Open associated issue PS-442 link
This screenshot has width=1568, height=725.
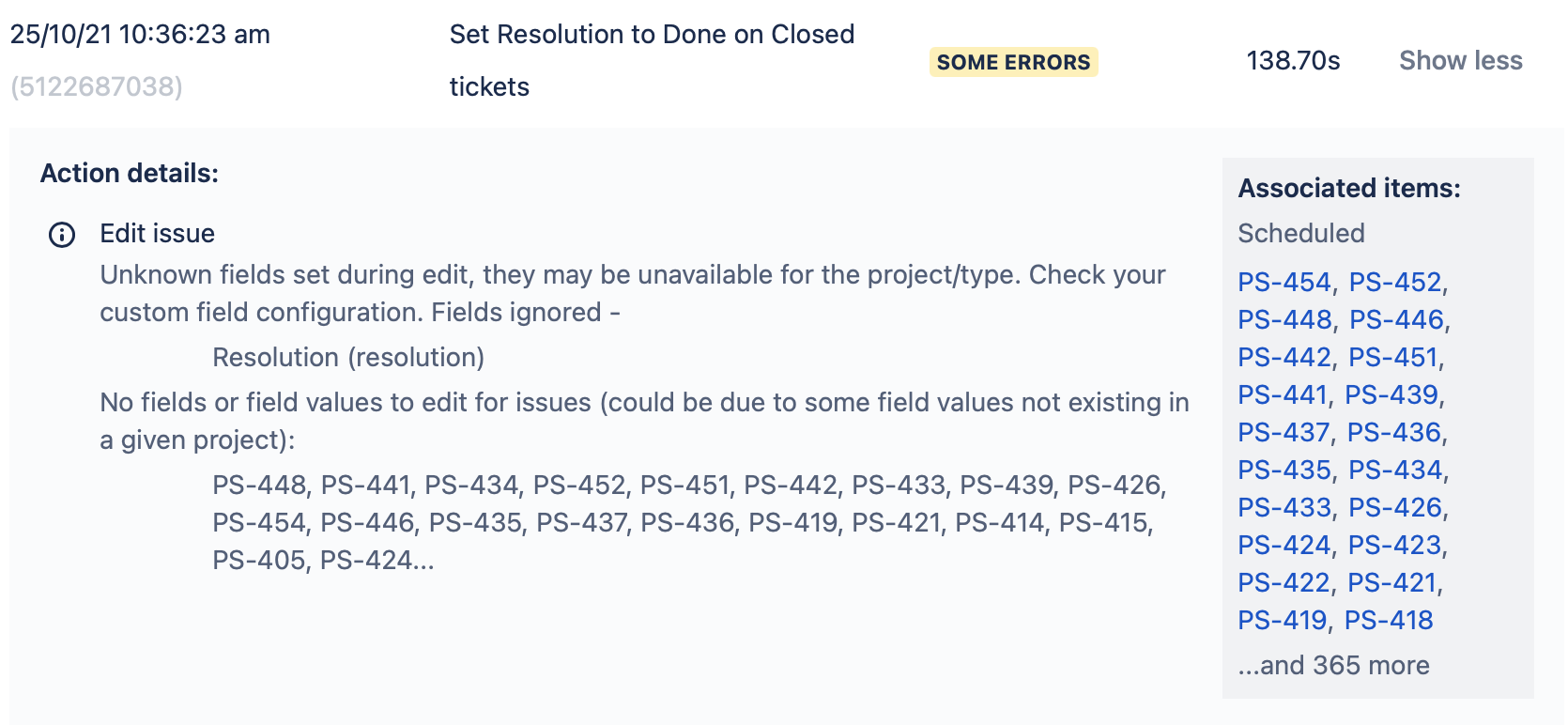coord(1284,357)
